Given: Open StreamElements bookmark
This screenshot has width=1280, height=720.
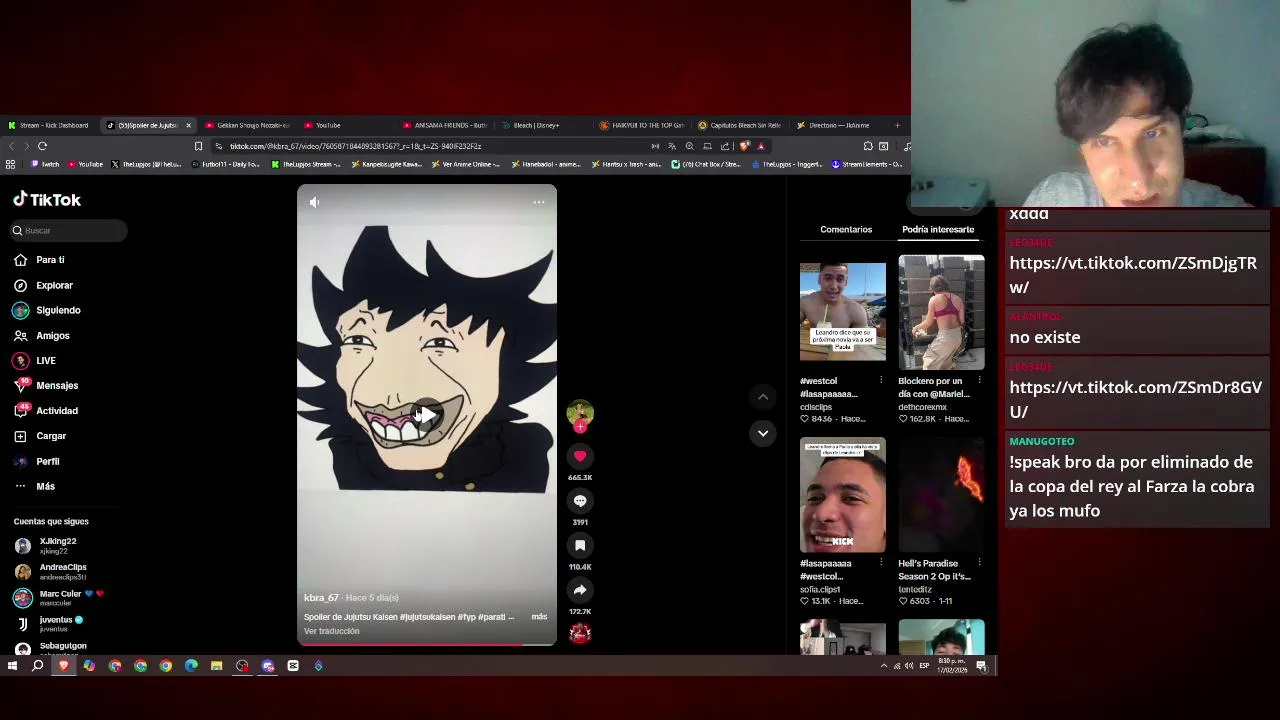Looking at the screenshot, I should point(867,164).
